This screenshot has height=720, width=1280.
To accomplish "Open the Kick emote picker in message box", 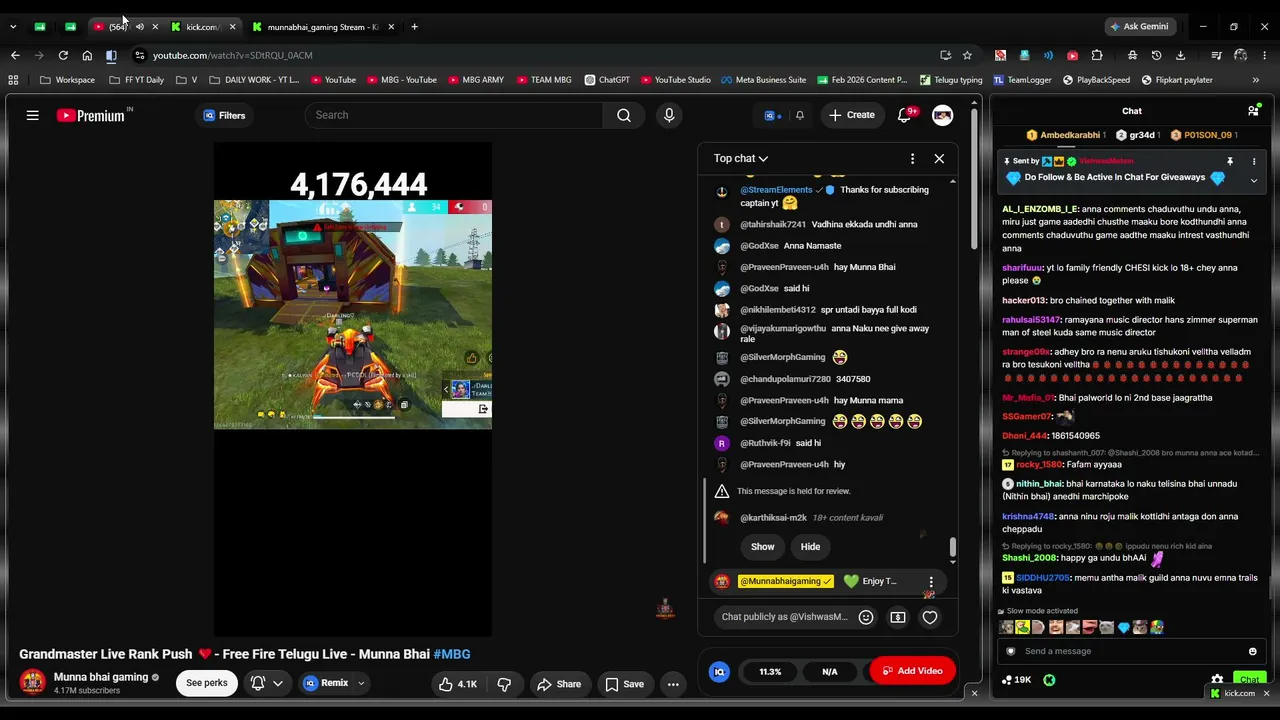I will point(1252,651).
